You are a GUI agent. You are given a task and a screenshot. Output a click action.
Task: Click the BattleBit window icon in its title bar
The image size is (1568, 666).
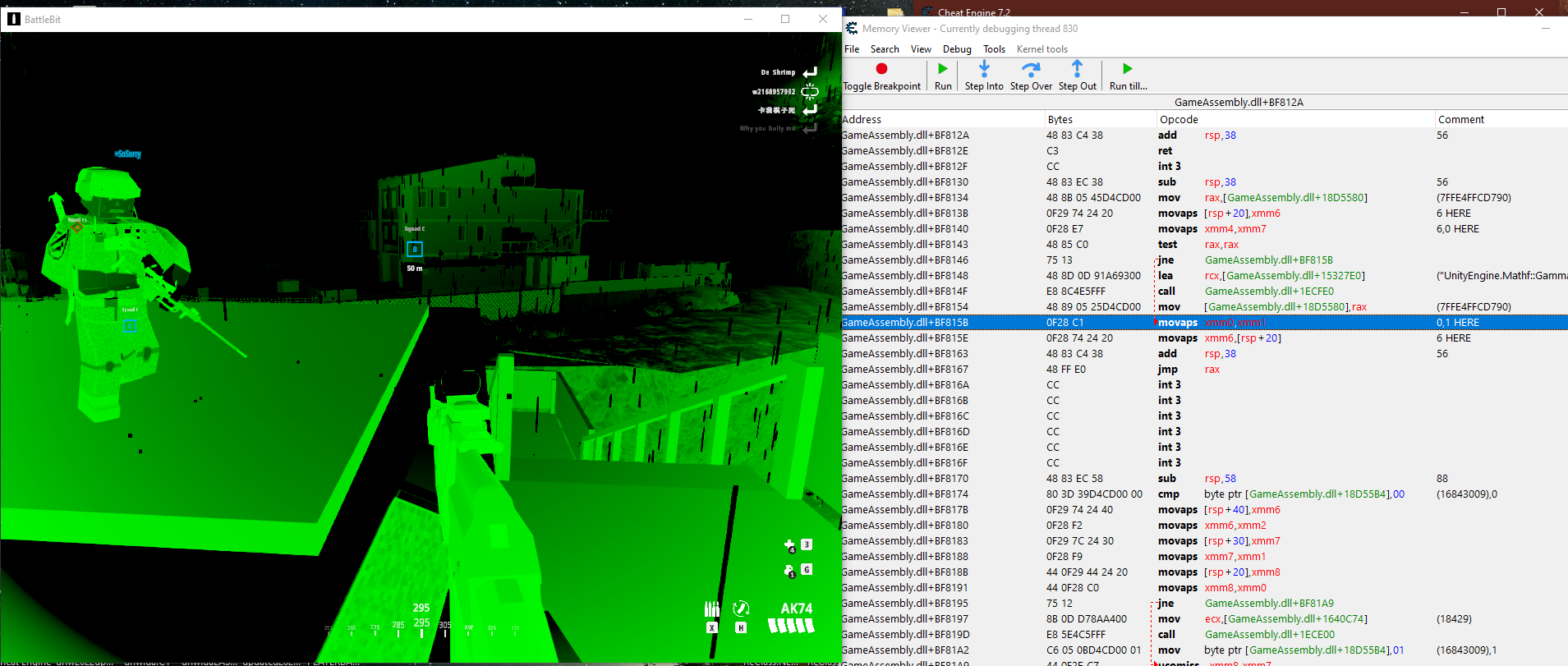[x=13, y=19]
